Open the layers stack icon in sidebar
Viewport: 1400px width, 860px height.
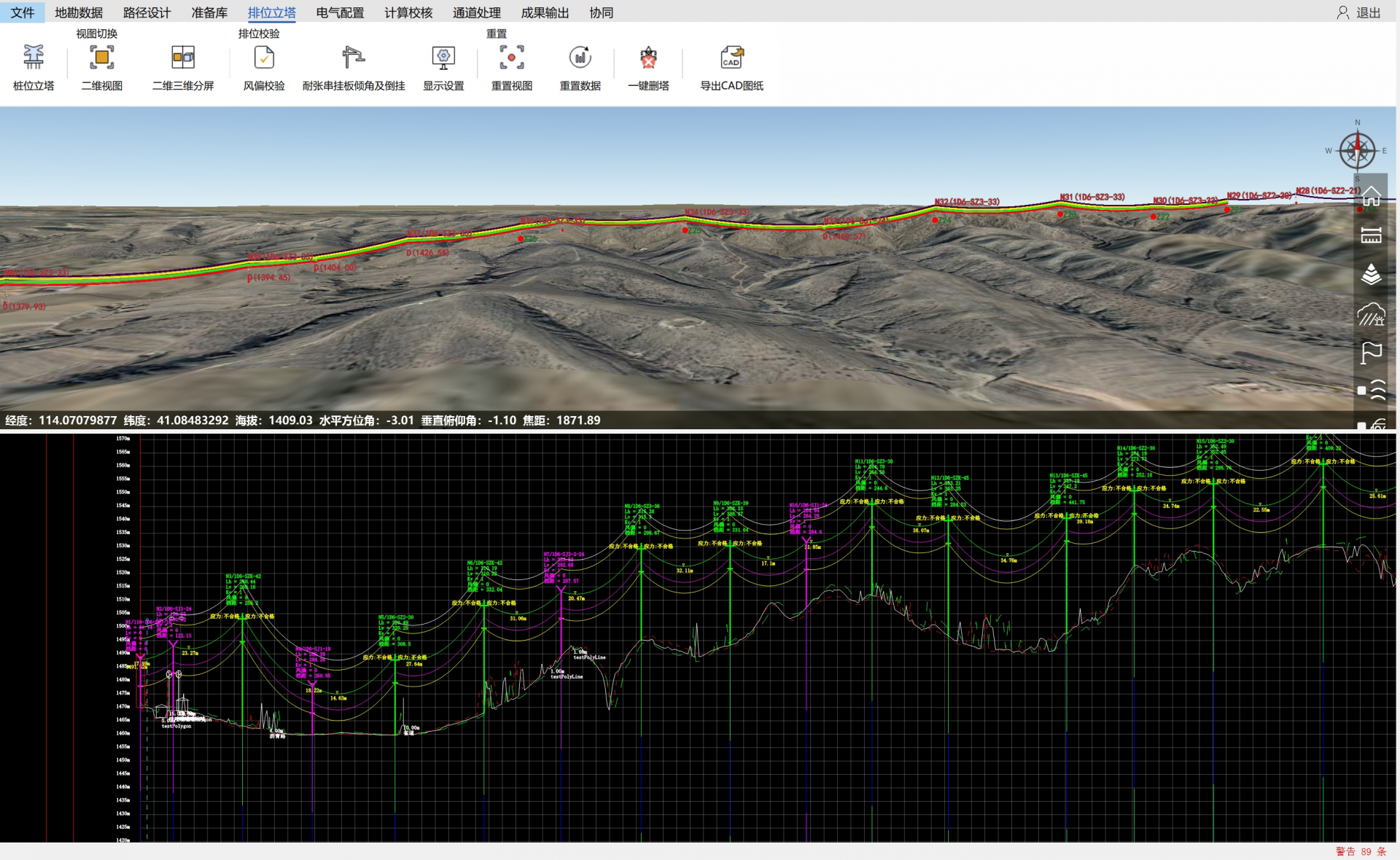tap(1371, 275)
